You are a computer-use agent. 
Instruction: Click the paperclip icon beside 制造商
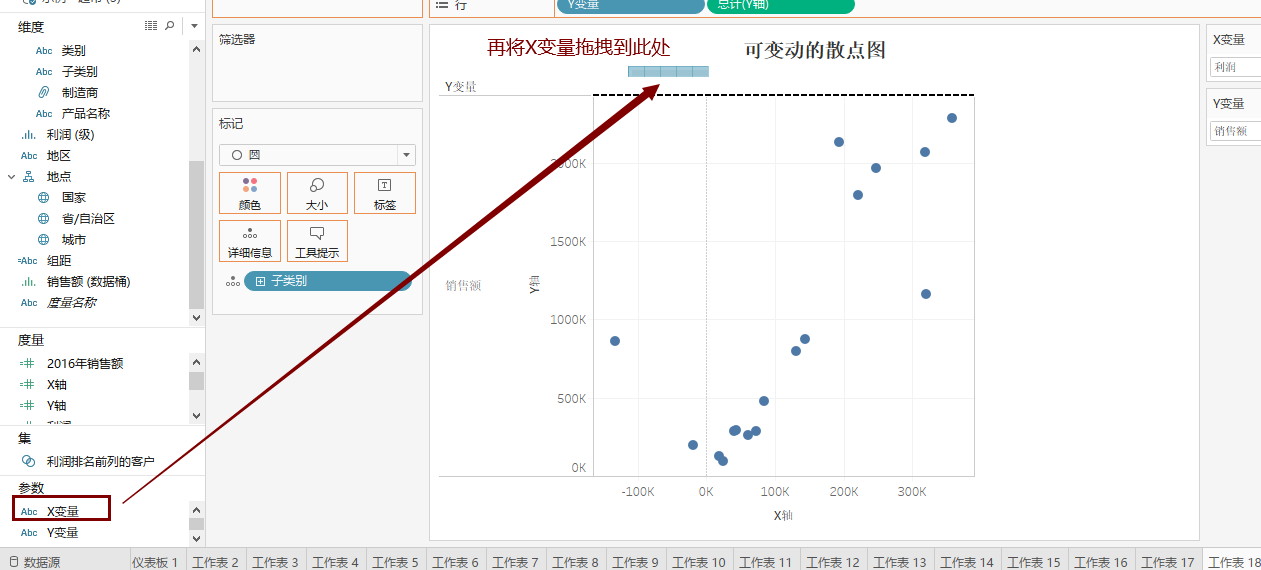click(x=43, y=92)
